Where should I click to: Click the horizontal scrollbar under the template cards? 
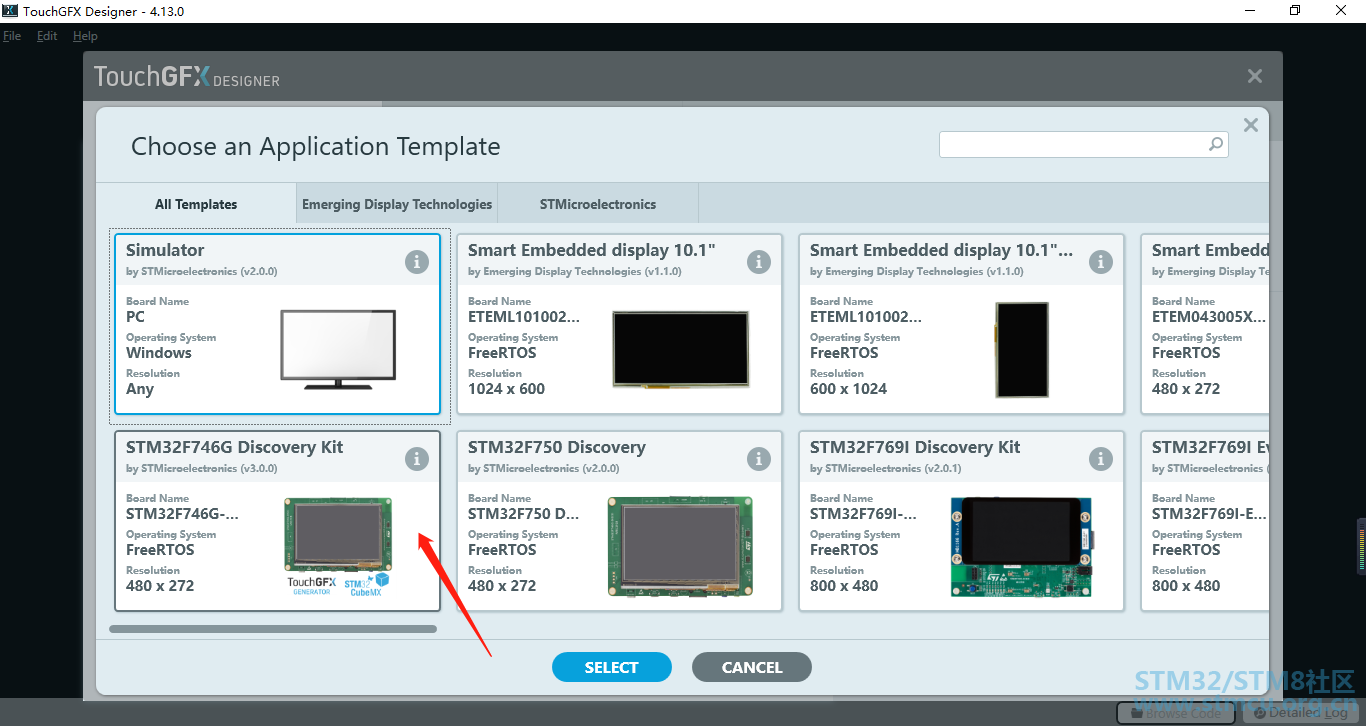[273, 629]
